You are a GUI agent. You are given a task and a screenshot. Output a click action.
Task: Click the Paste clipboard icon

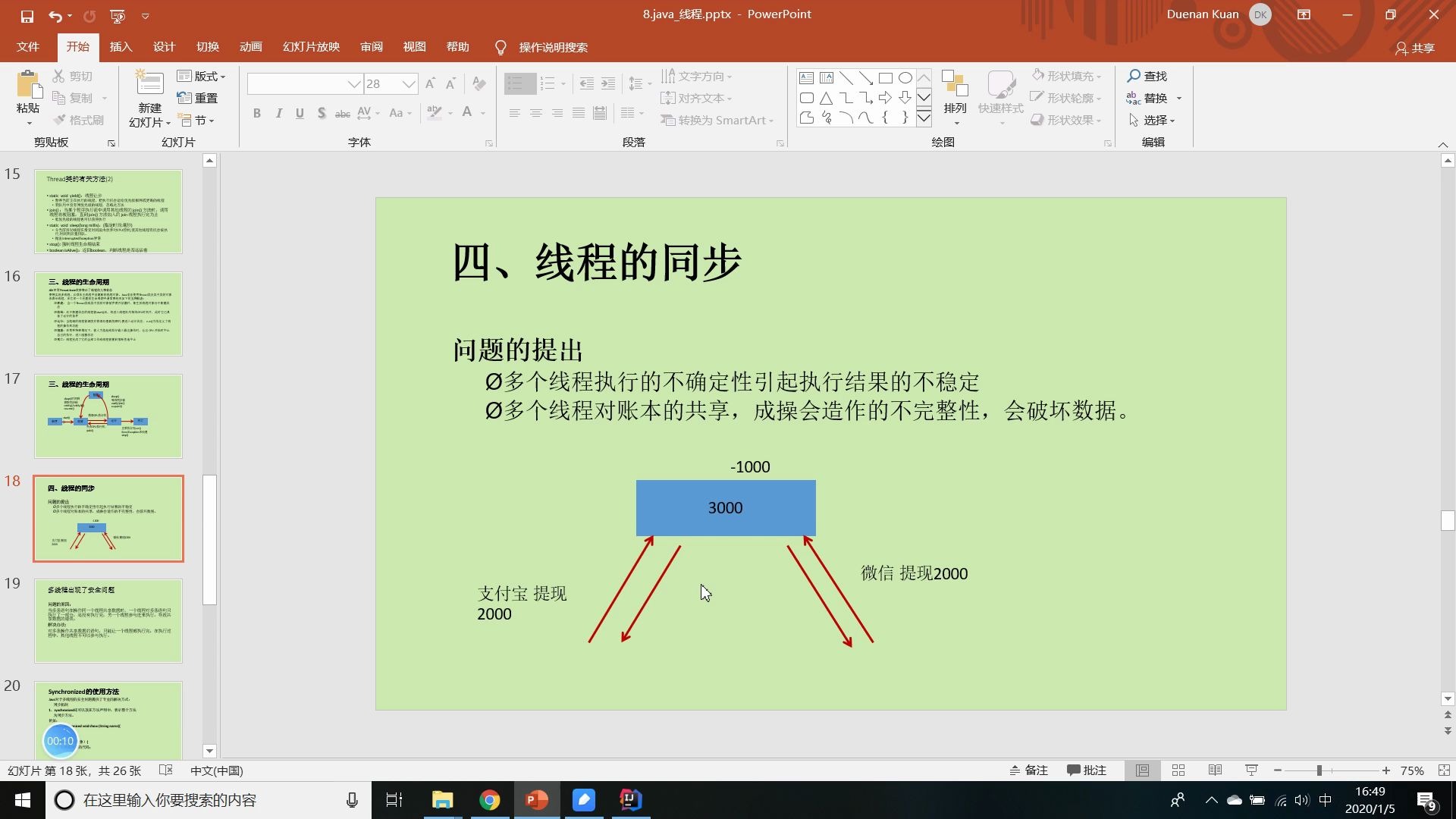pos(28,85)
